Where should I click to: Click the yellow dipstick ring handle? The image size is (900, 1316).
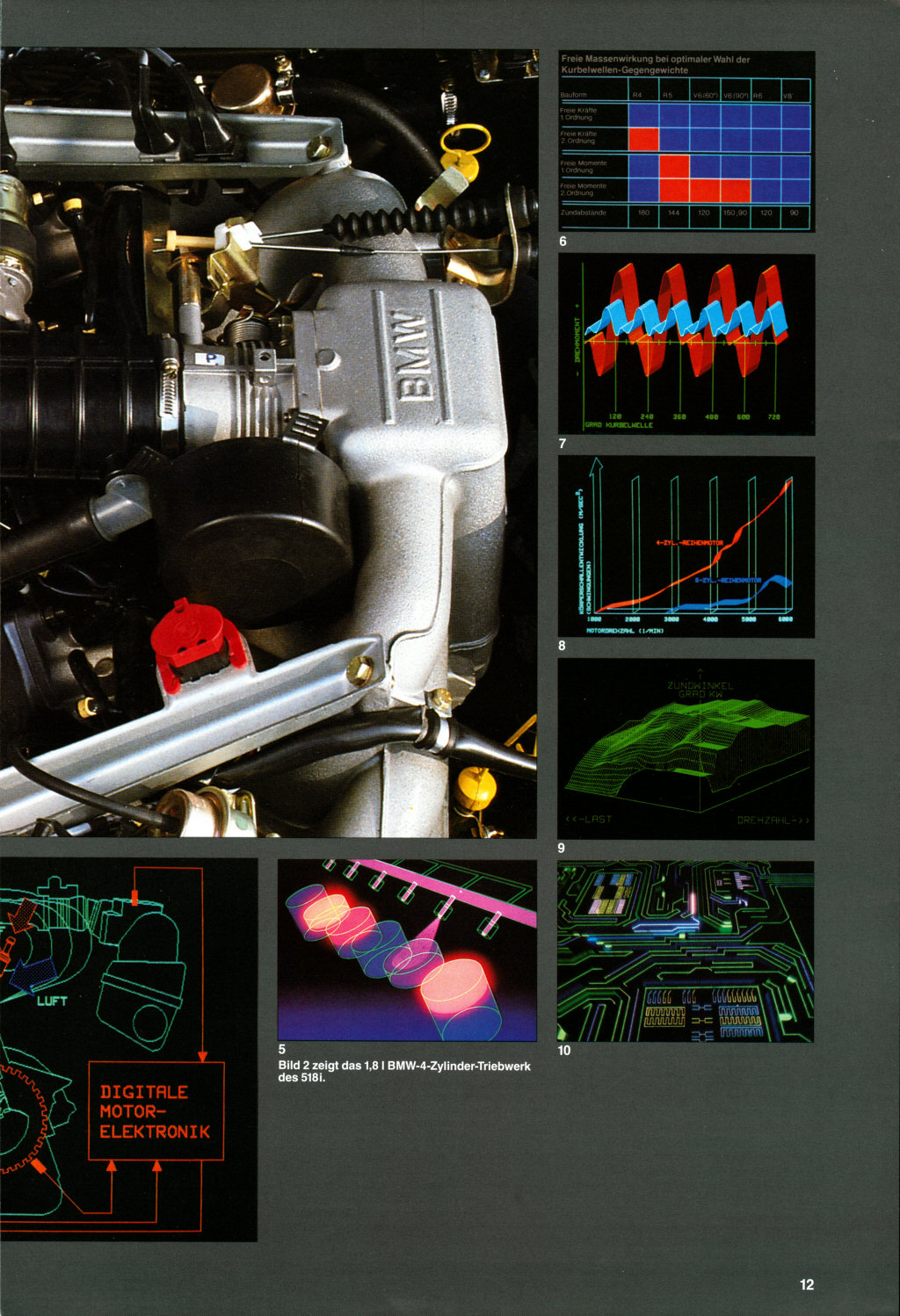coord(465,139)
